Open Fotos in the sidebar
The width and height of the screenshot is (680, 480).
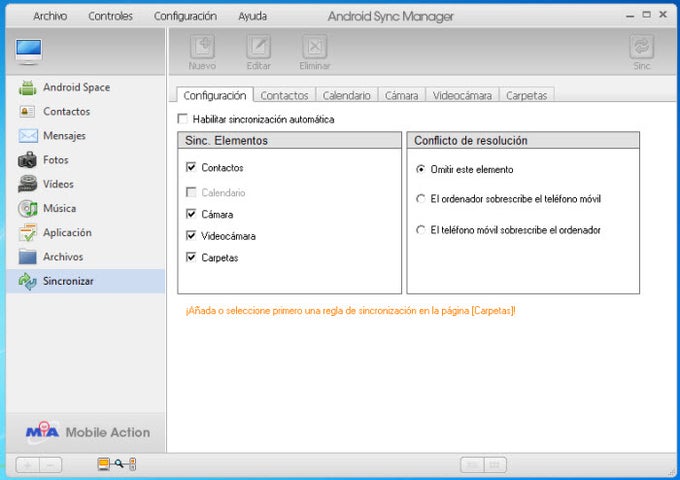(x=85, y=160)
